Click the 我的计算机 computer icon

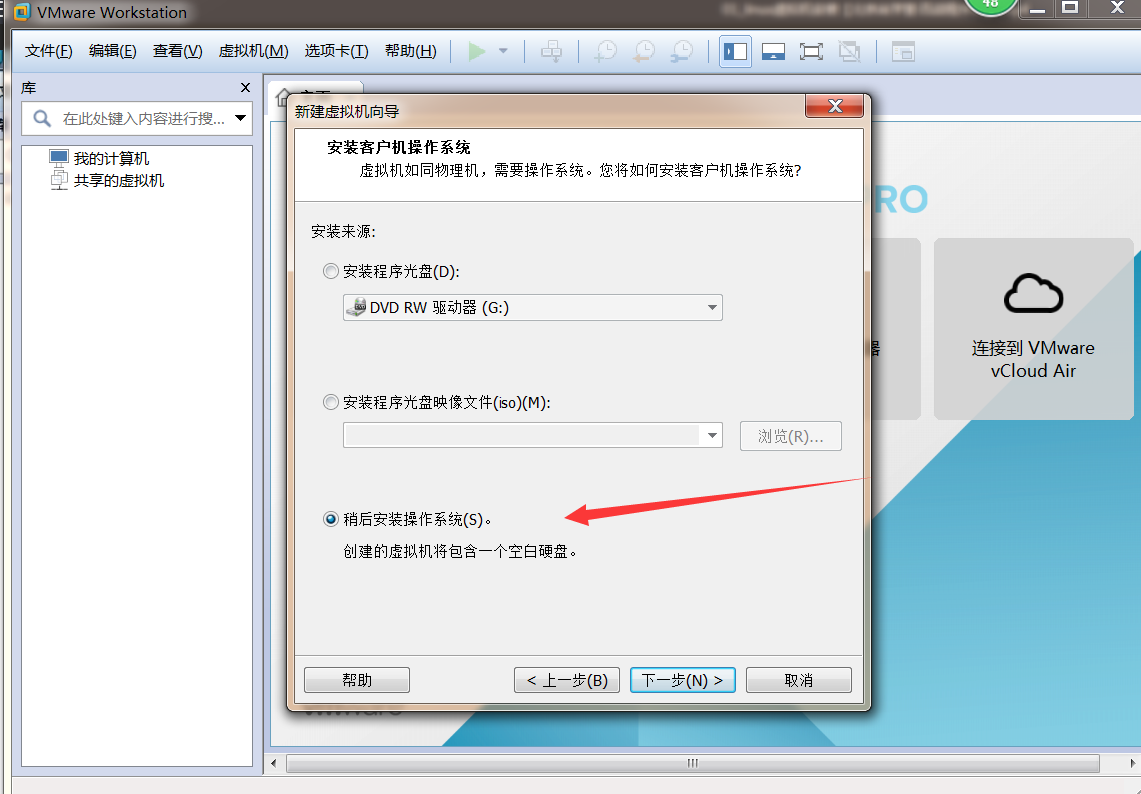59,157
